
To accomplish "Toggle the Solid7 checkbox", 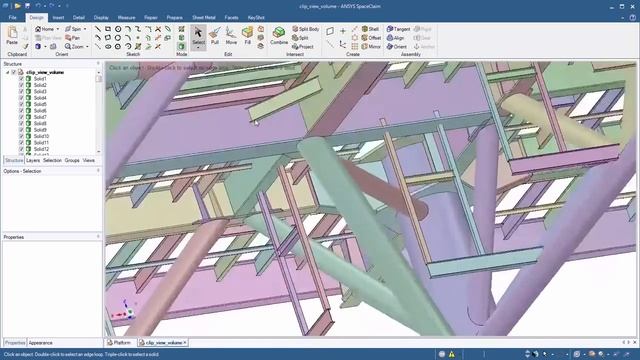I will click(21, 117).
